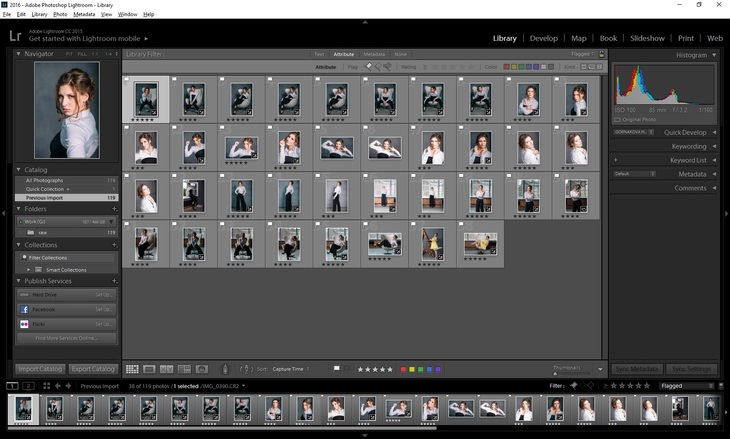Screen dimensions: 730x439
Task: Toggle filters on with filmstrip switch
Action: coord(721,386)
